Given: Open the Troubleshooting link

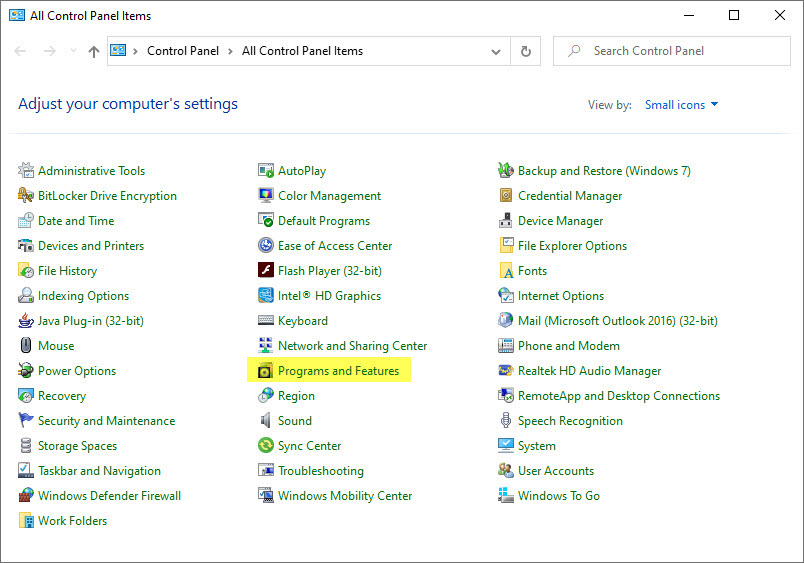Looking at the screenshot, I should (320, 470).
